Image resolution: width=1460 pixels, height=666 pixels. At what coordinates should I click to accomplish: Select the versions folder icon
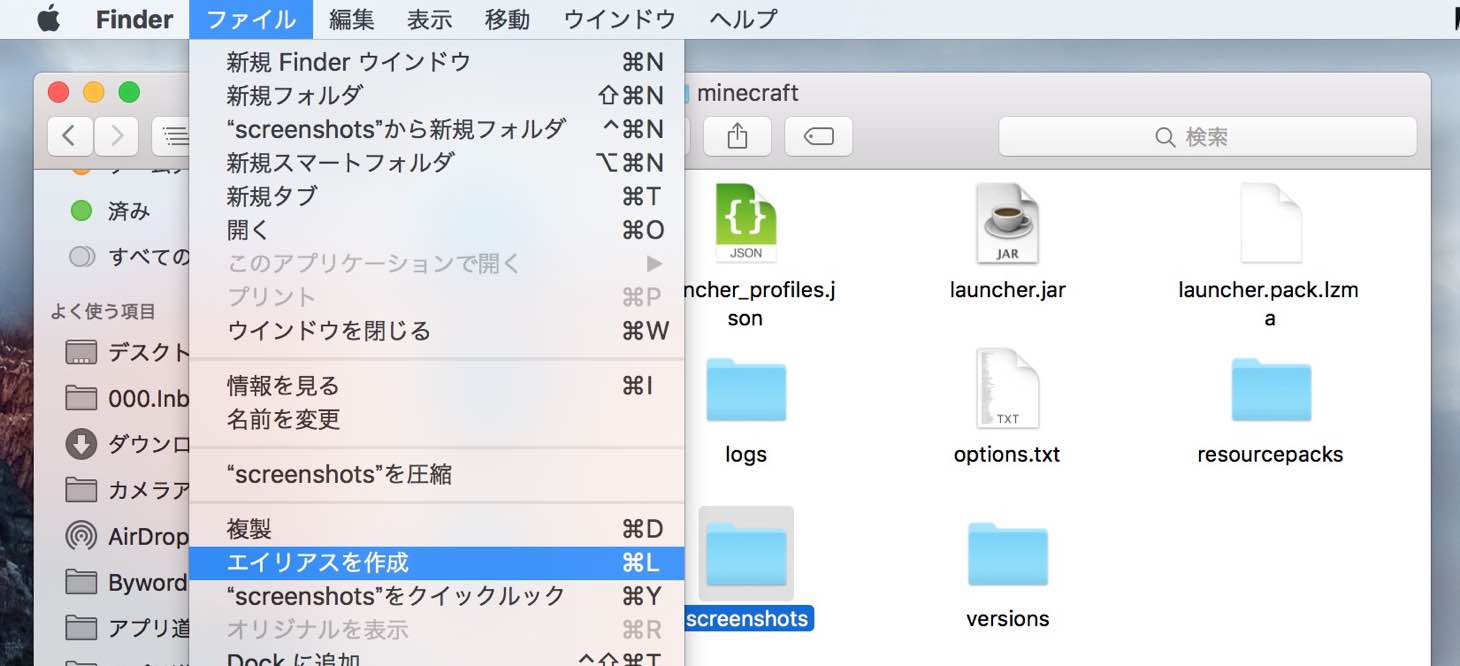[x=1008, y=554]
